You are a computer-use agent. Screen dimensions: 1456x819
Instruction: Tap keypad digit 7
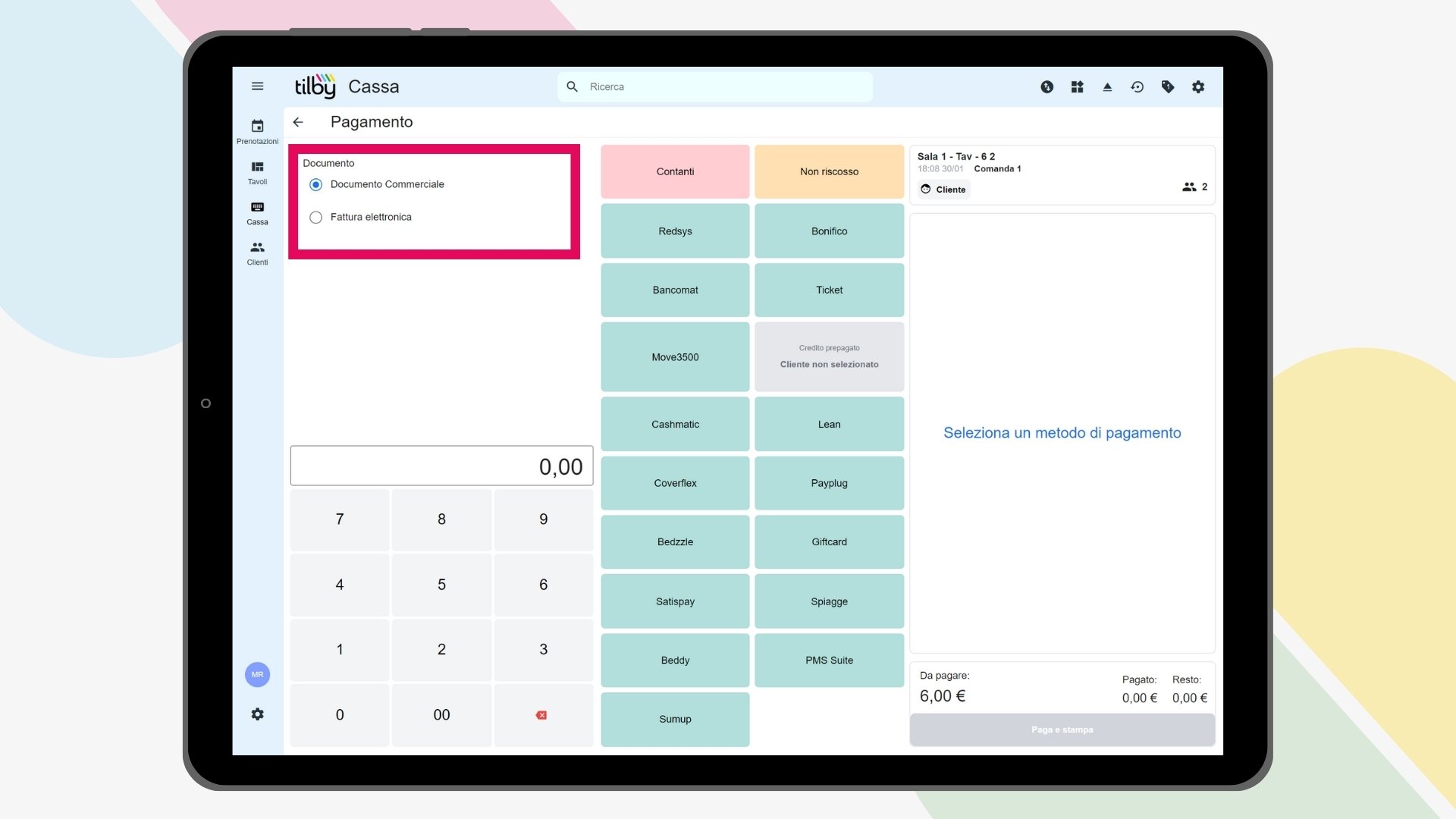pos(340,519)
